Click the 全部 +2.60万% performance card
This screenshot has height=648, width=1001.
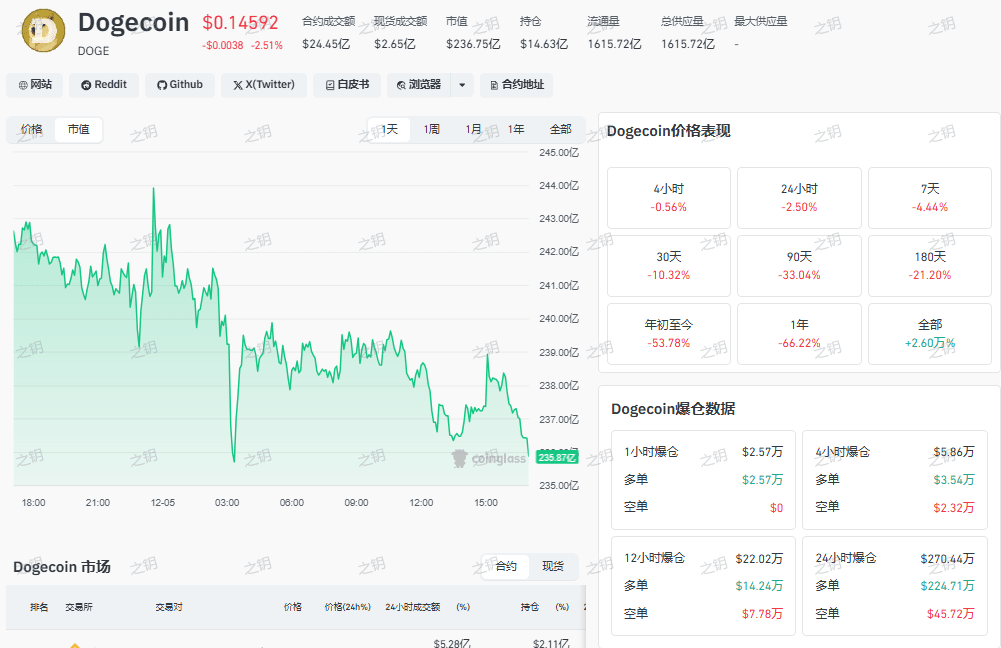point(930,334)
